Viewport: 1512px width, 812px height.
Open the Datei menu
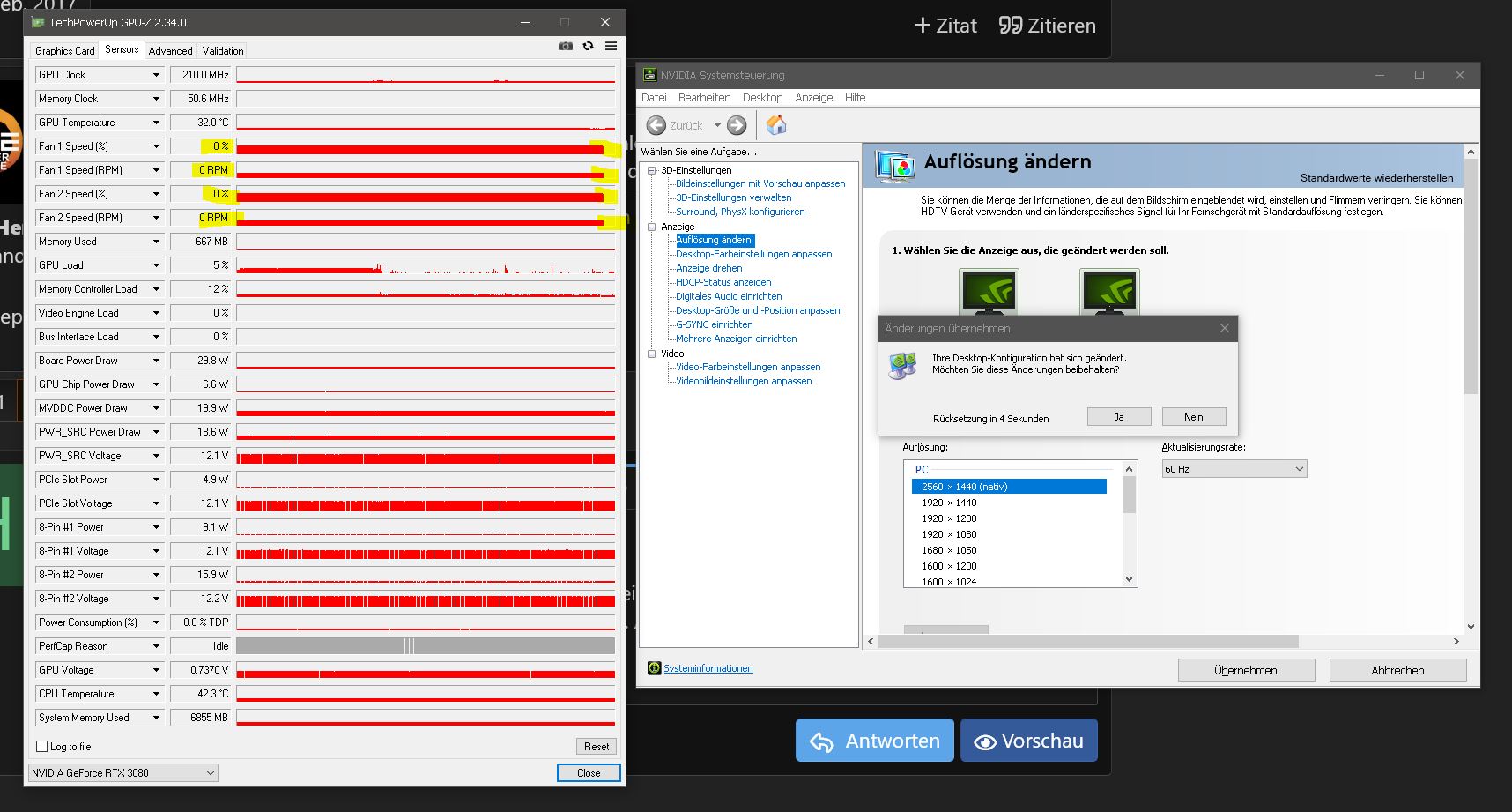click(654, 98)
